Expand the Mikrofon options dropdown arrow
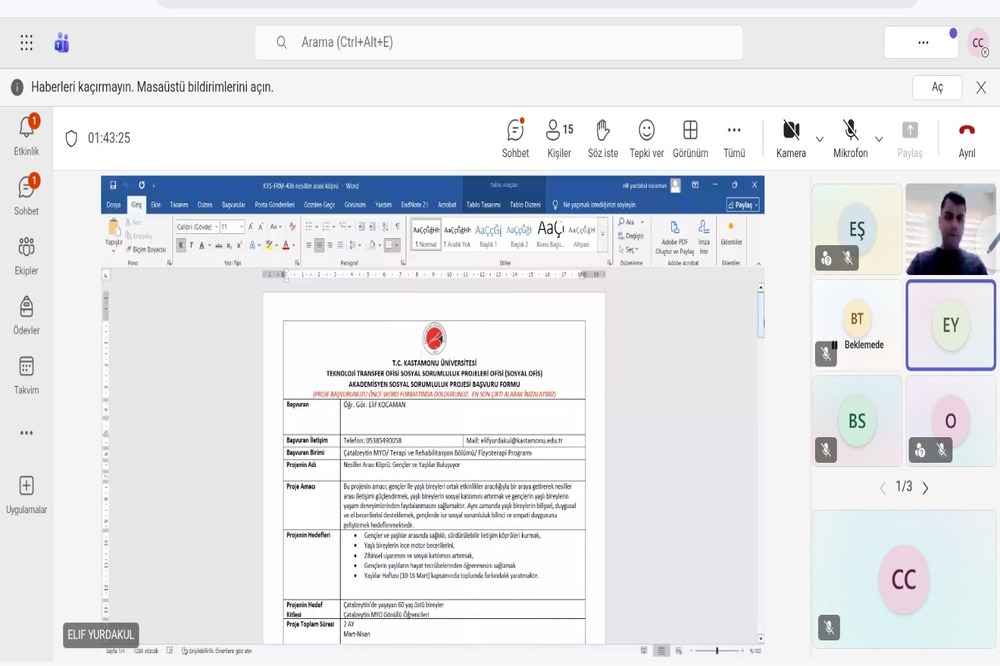This screenshot has width=1000, height=666. tap(879, 139)
